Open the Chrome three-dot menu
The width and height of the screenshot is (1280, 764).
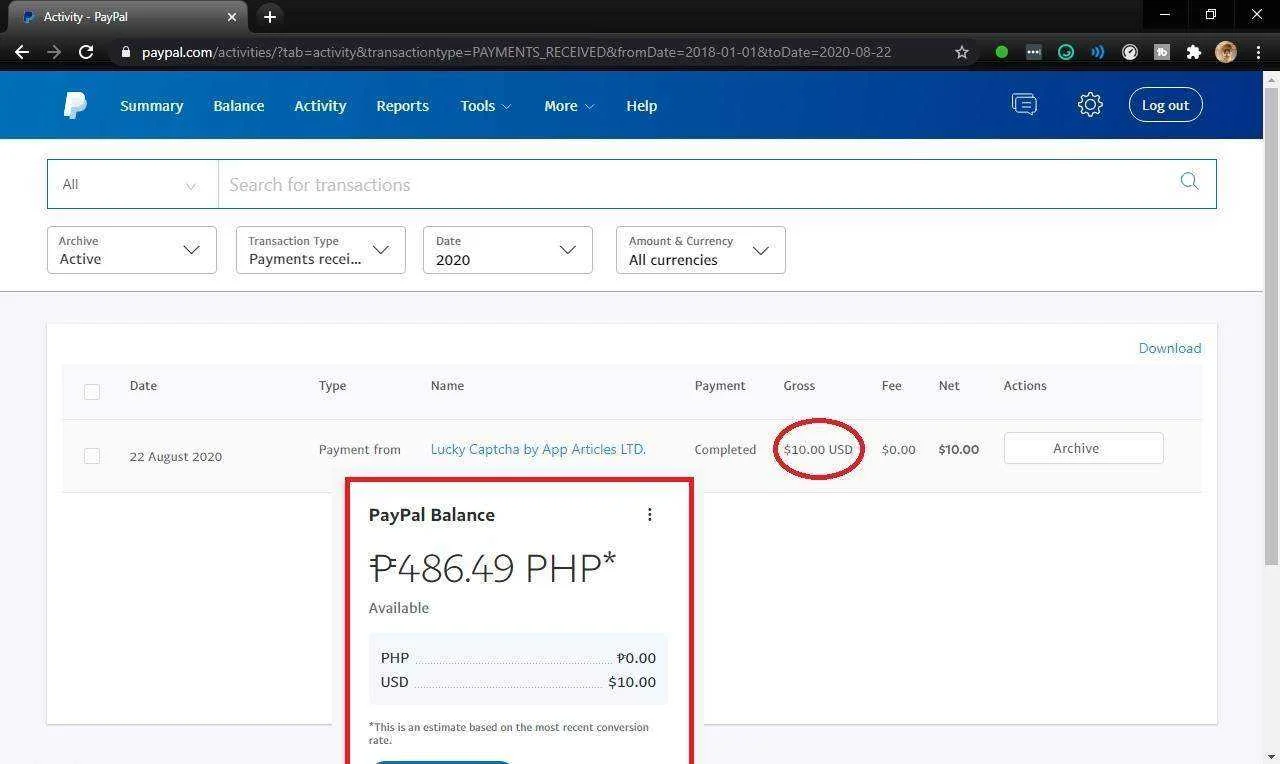point(1259,52)
